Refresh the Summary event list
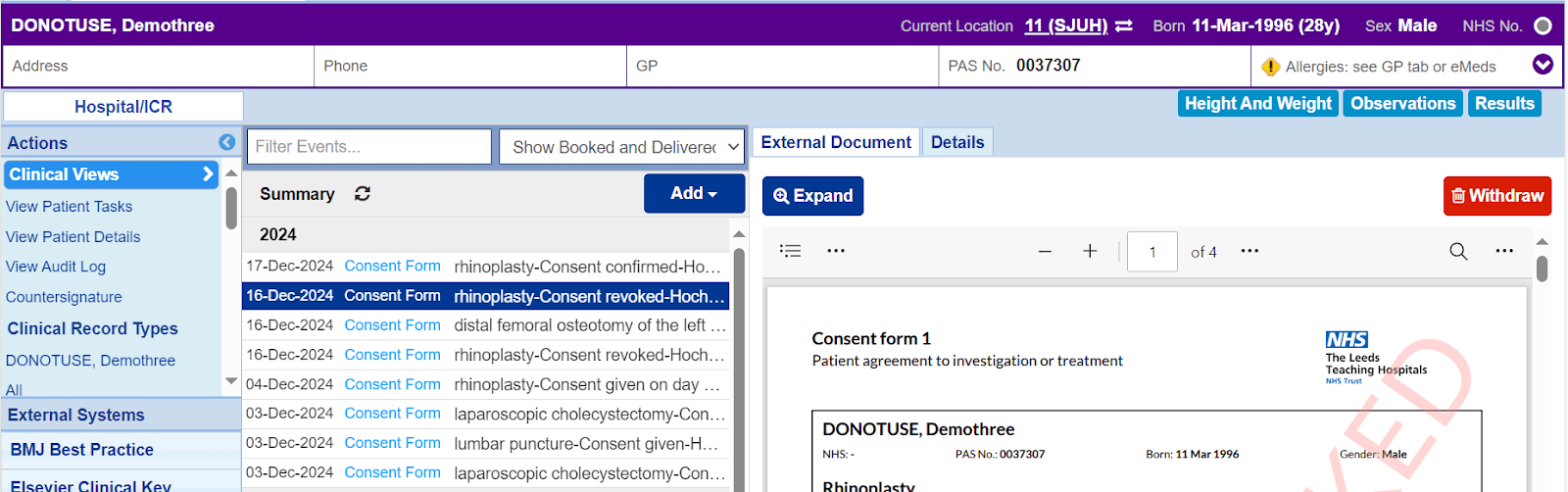 point(363,194)
